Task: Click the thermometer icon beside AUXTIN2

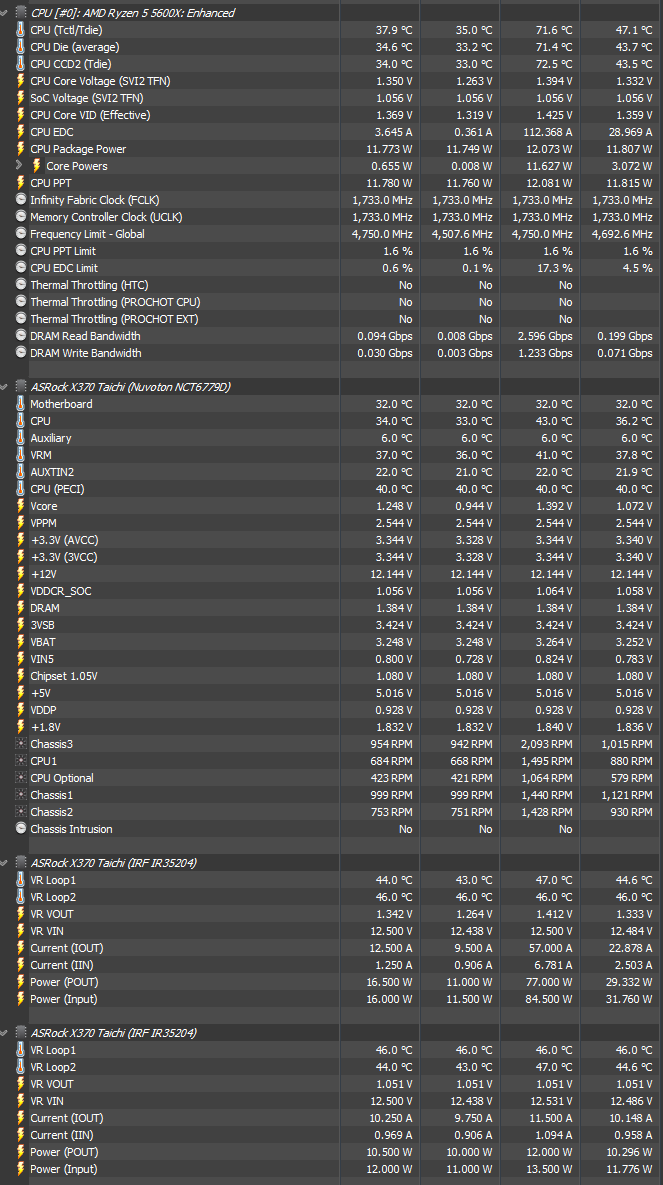Action: [20, 472]
